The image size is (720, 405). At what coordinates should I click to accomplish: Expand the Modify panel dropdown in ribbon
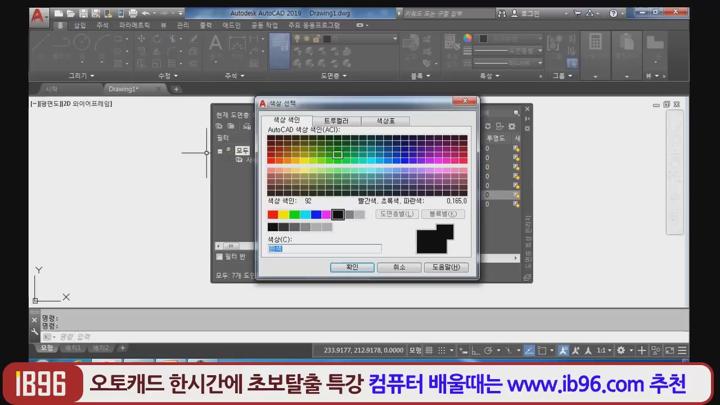pos(168,75)
